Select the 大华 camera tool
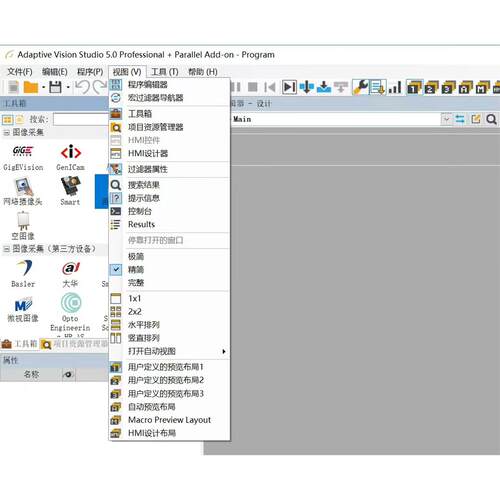The image size is (500, 500). [x=70, y=274]
